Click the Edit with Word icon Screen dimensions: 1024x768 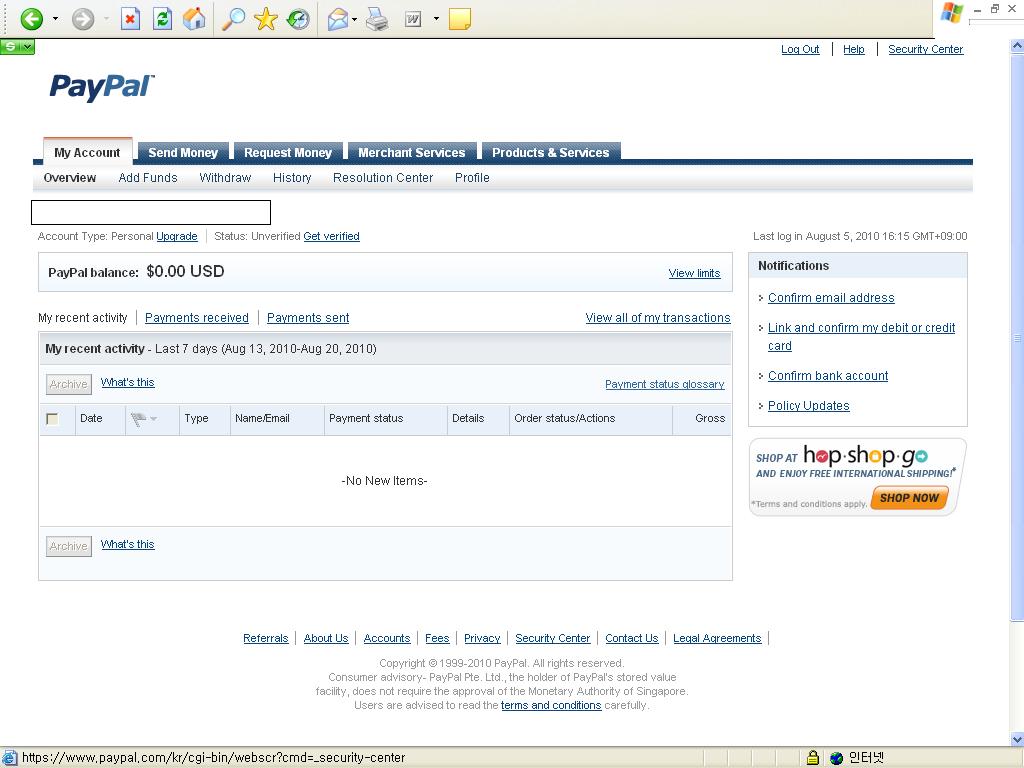click(x=413, y=20)
